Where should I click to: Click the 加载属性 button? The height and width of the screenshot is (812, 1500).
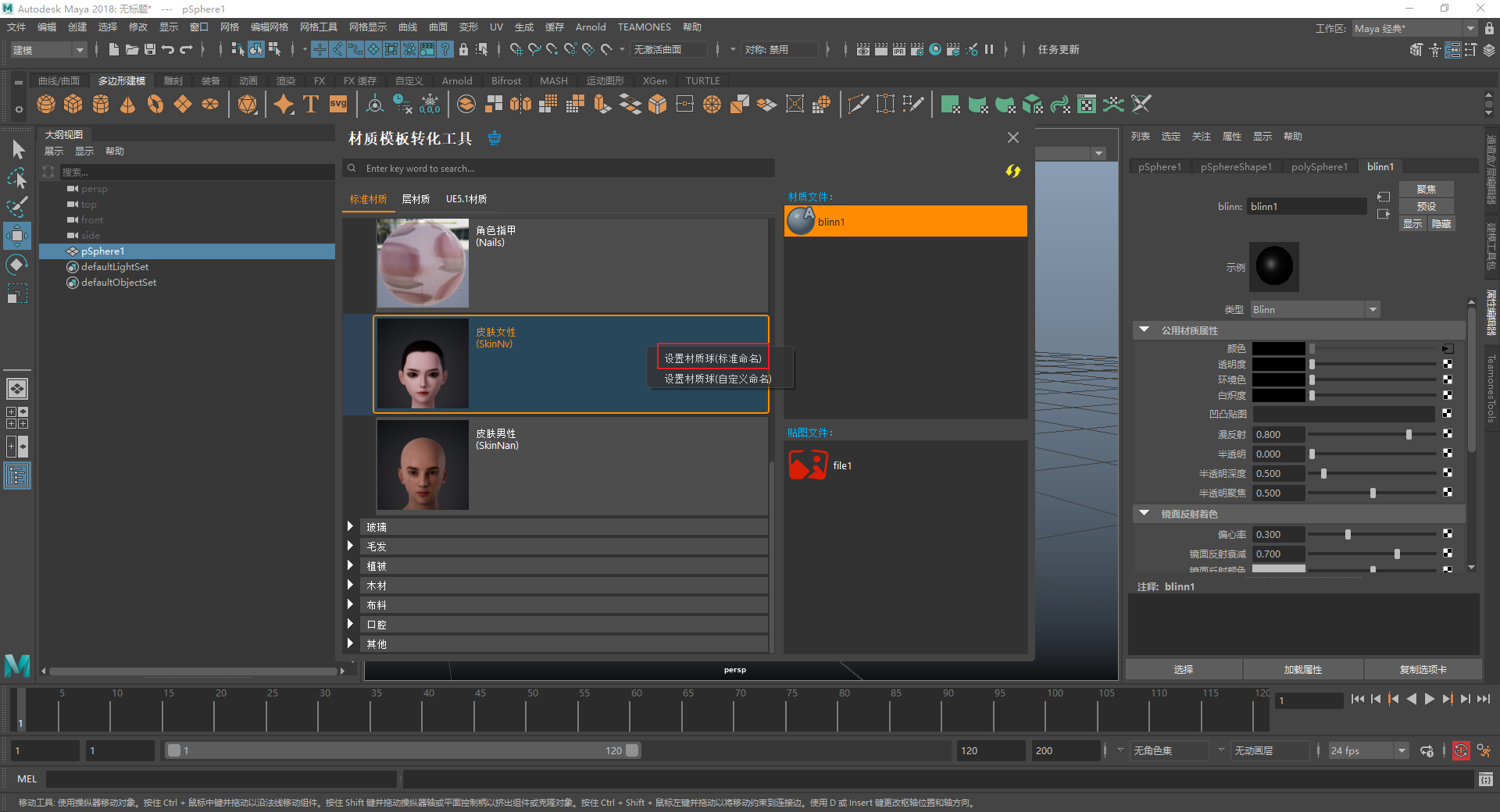click(1302, 670)
